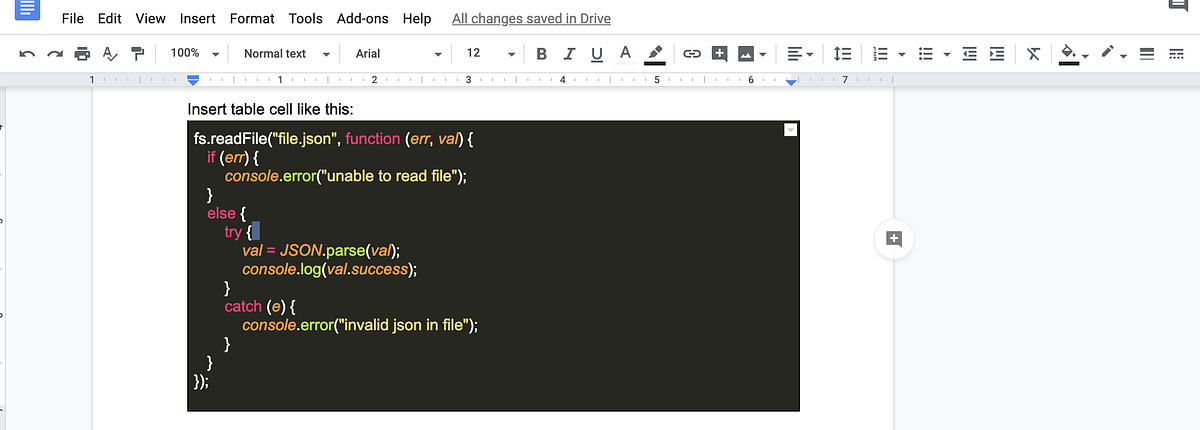The width and height of the screenshot is (1200, 430).
Task: Clear formatting from selection
Action: (1034, 54)
